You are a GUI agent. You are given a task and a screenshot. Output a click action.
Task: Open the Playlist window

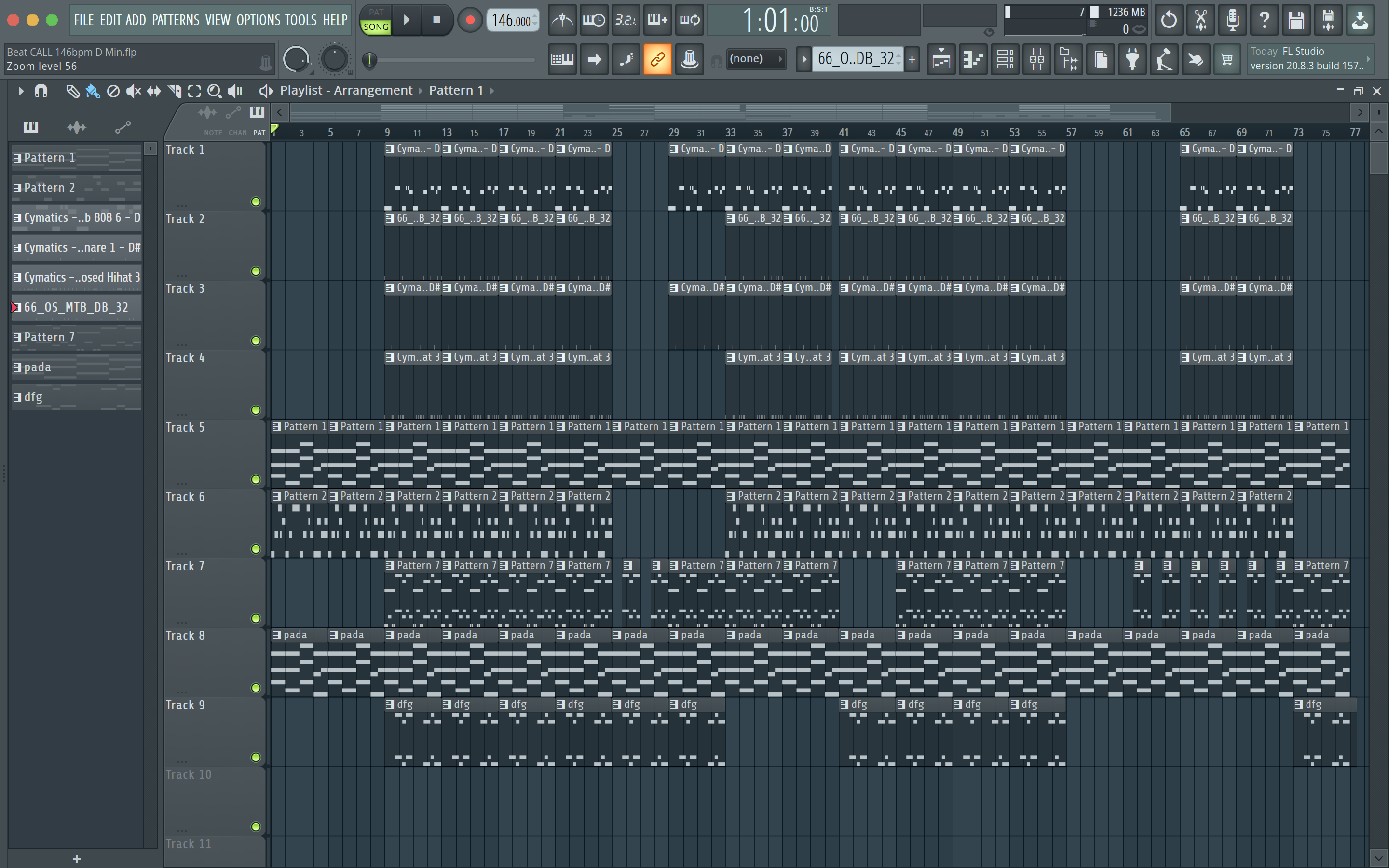941,58
